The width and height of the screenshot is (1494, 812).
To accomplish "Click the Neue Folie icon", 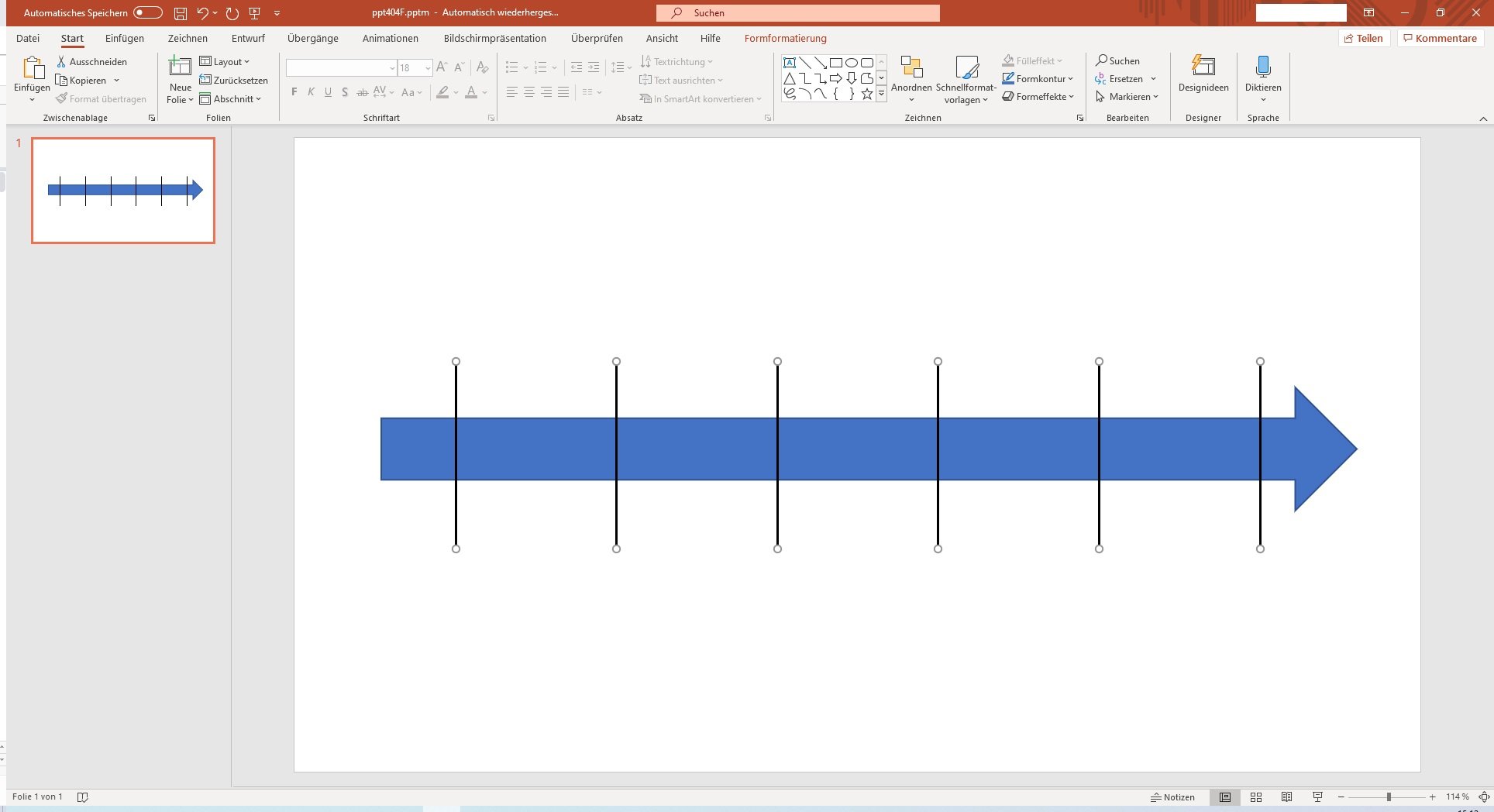I will (180, 67).
